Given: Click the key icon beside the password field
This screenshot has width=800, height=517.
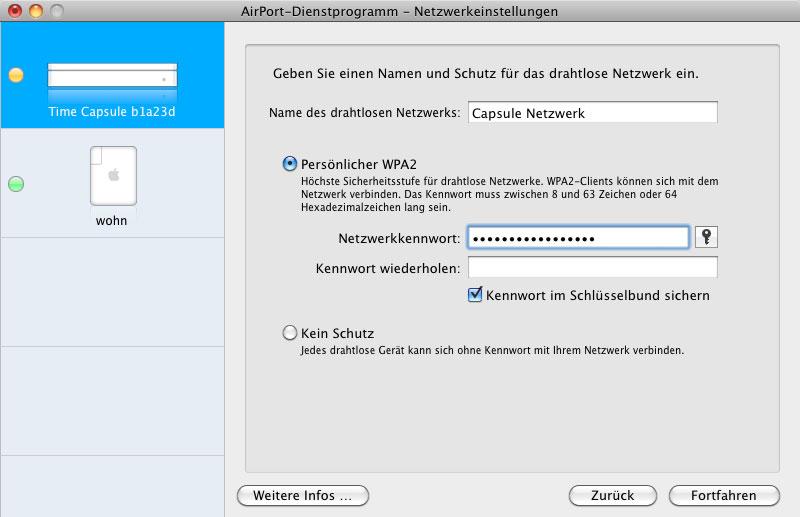Looking at the screenshot, I should 706,237.
